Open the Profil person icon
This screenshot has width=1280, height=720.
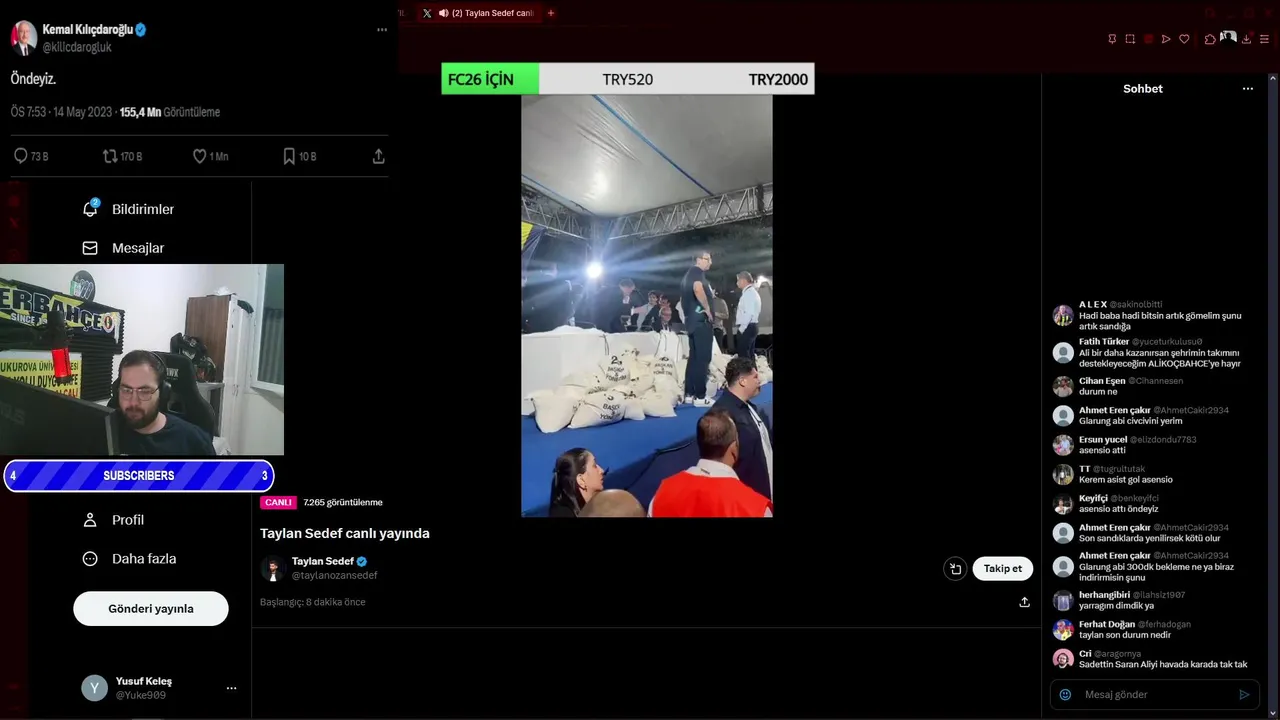click(x=90, y=520)
